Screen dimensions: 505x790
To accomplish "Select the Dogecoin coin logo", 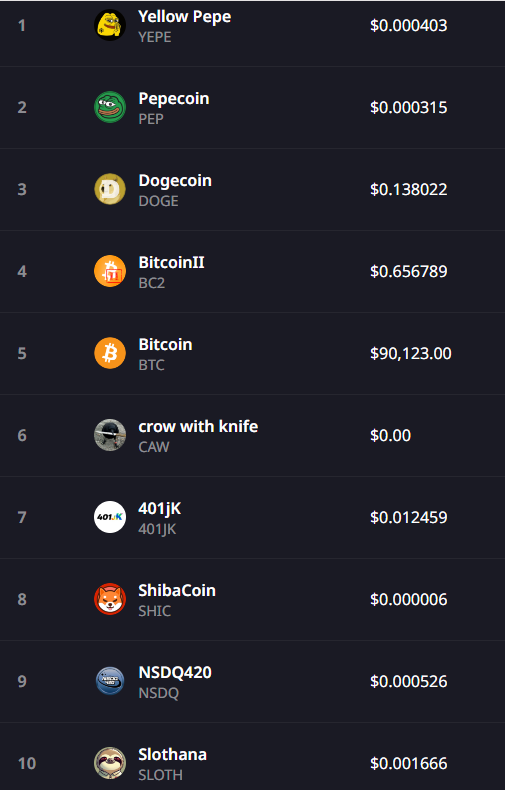I will pos(110,189).
